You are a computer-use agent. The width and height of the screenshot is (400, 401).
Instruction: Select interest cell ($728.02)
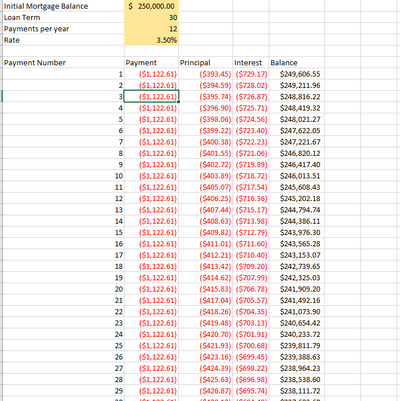tap(251, 85)
